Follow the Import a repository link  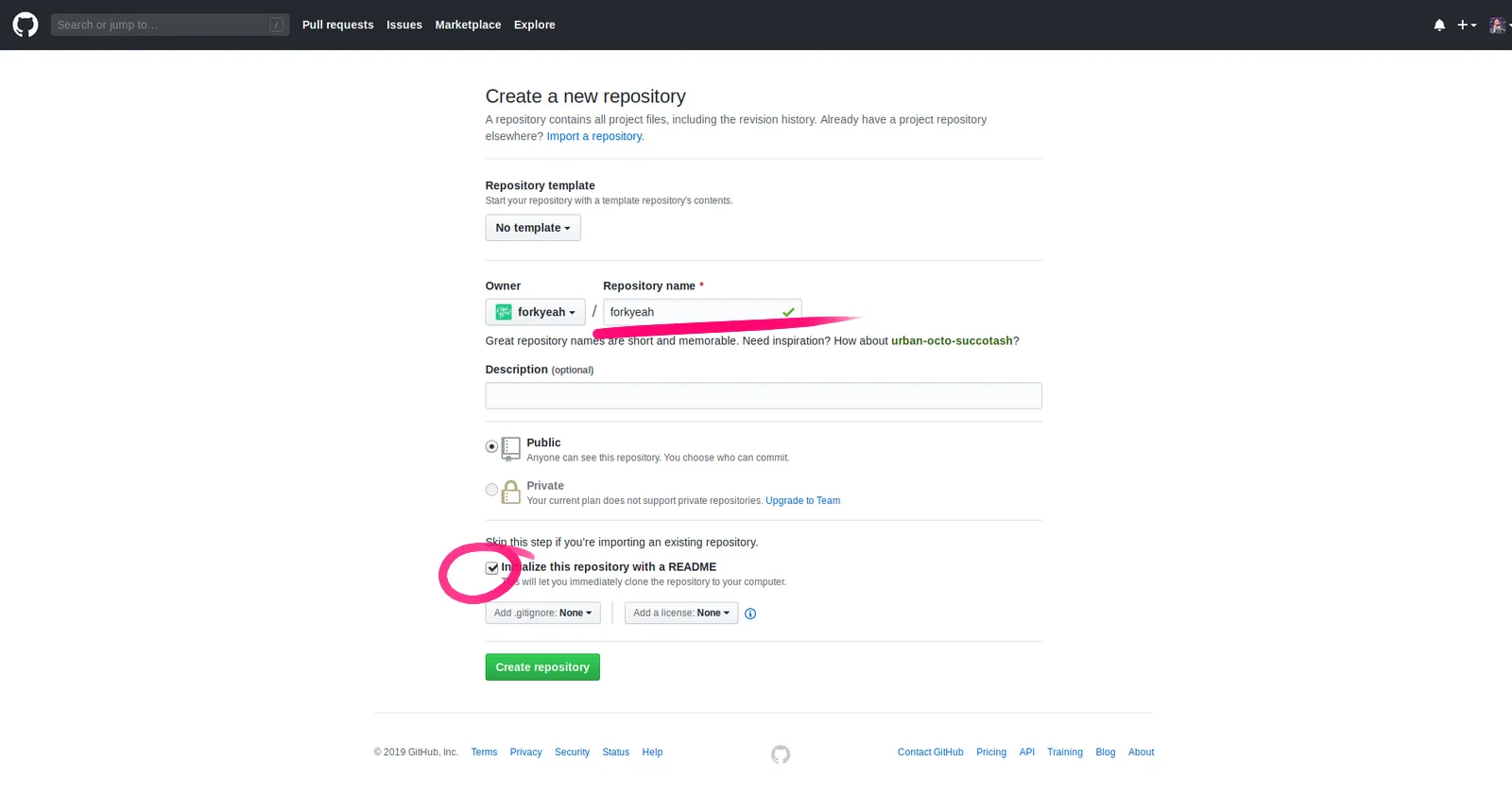pos(595,136)
